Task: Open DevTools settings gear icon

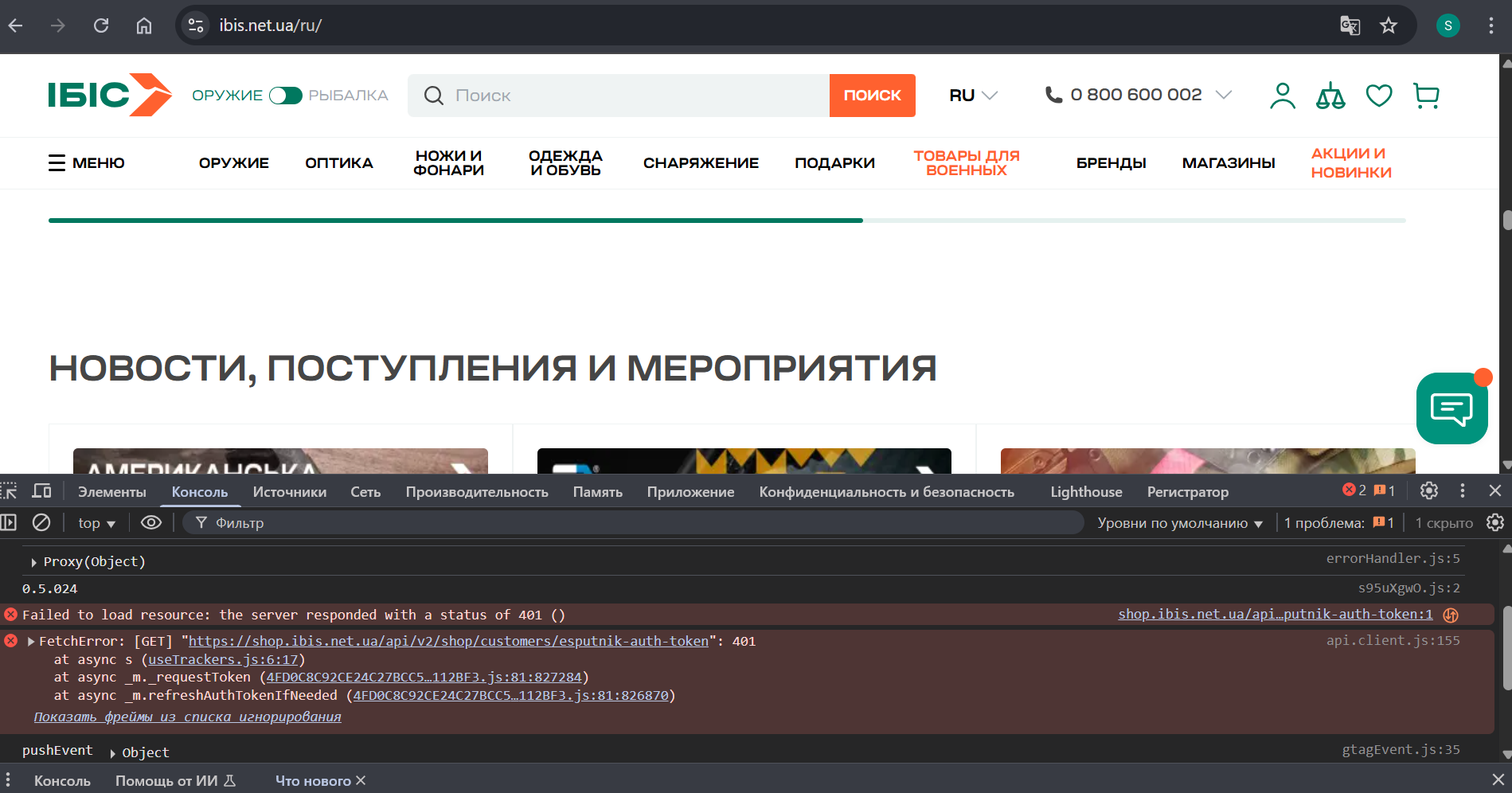Action: tap(1429, 490)
